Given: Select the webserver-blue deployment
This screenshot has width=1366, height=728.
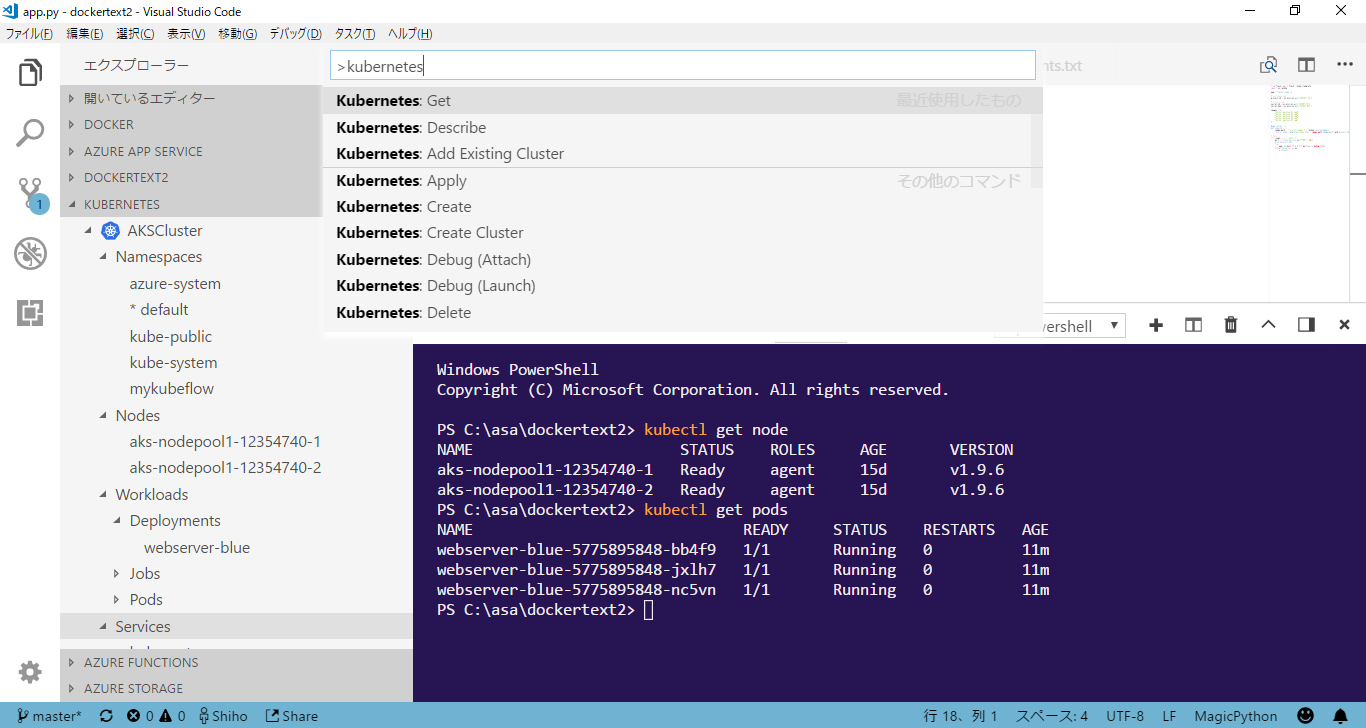Looking at the screenshot, I should coord(197,548).
